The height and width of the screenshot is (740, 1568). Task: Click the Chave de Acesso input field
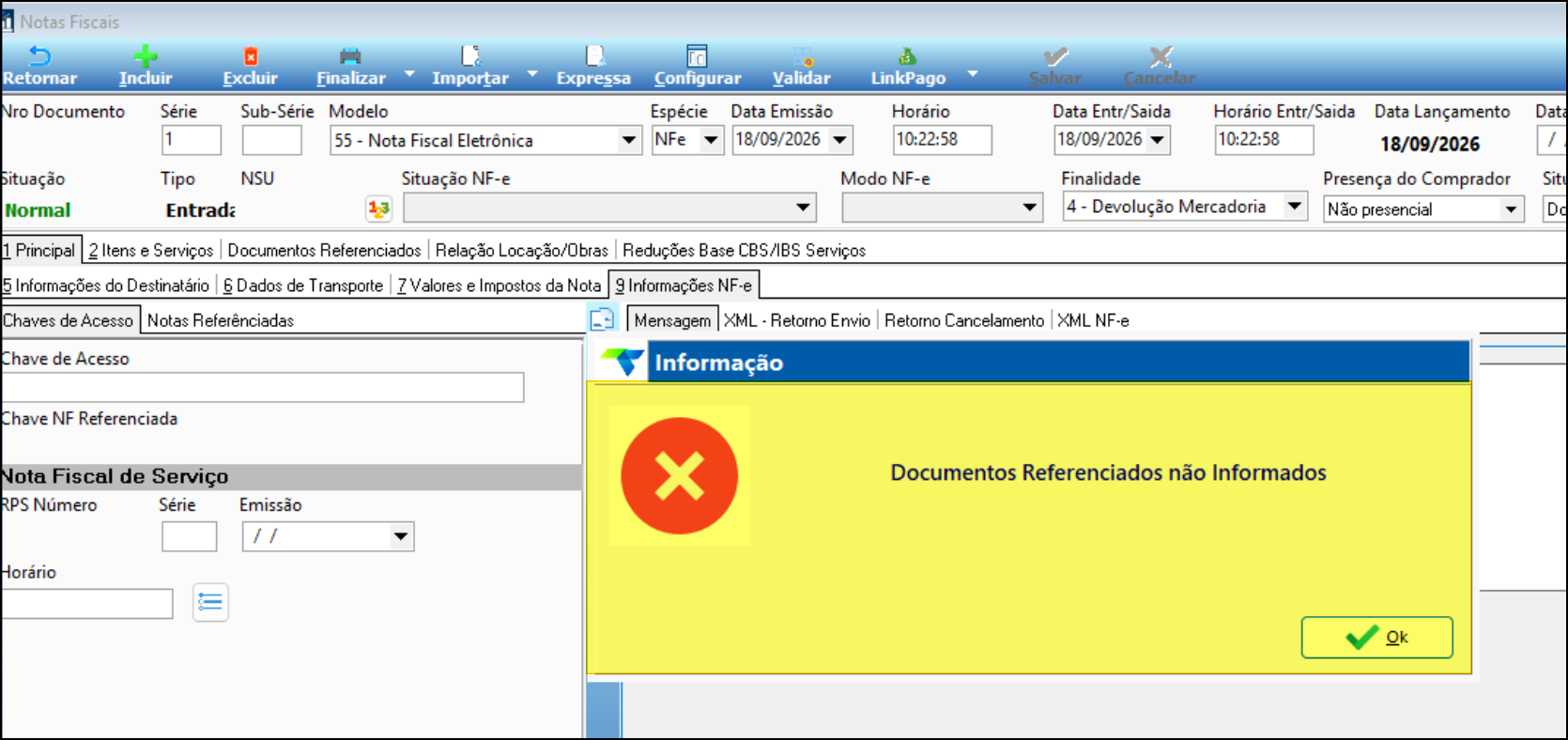(262, 387)
